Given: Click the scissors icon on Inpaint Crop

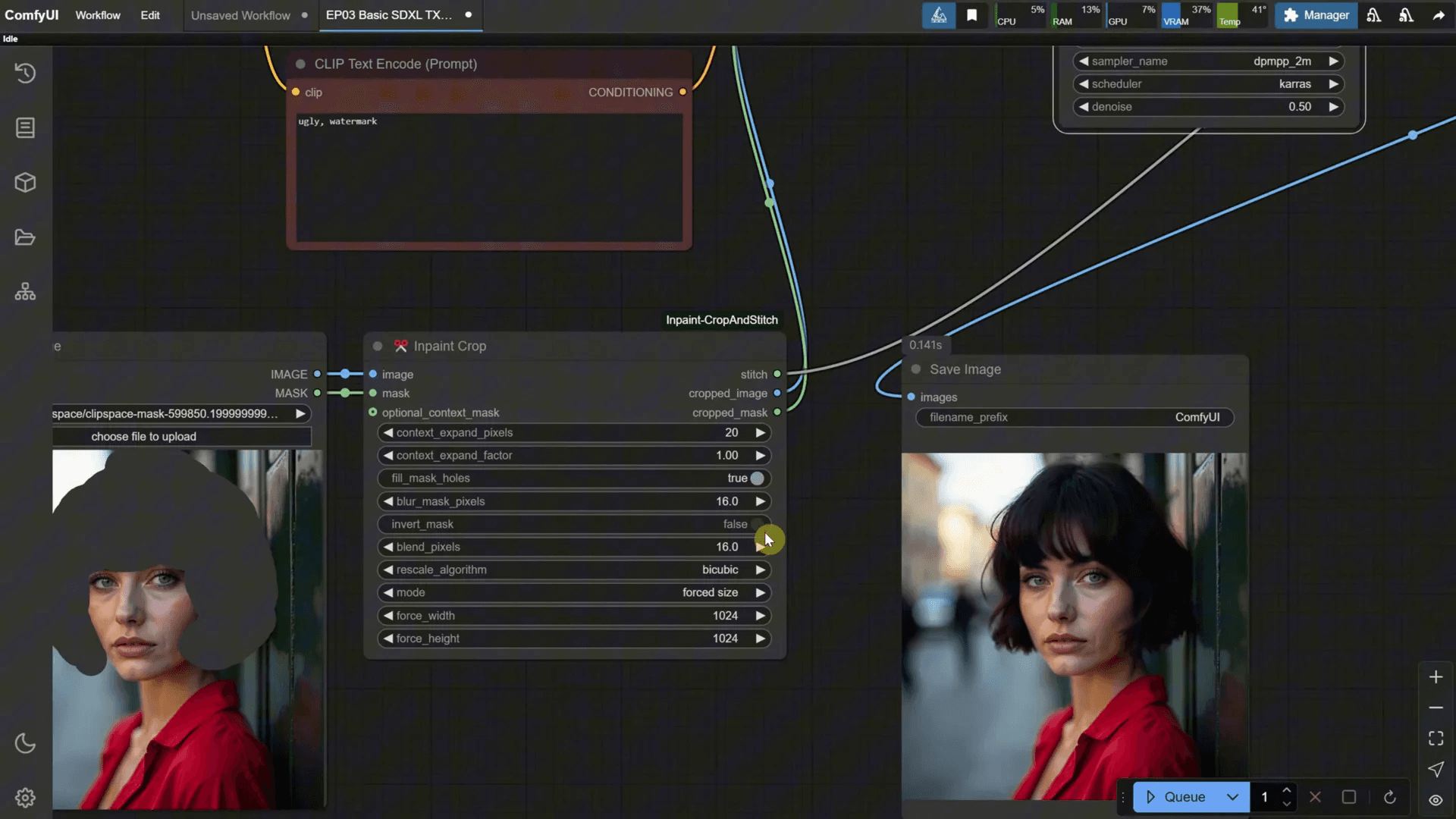Looking at the screenshot, I should point(400,346).
